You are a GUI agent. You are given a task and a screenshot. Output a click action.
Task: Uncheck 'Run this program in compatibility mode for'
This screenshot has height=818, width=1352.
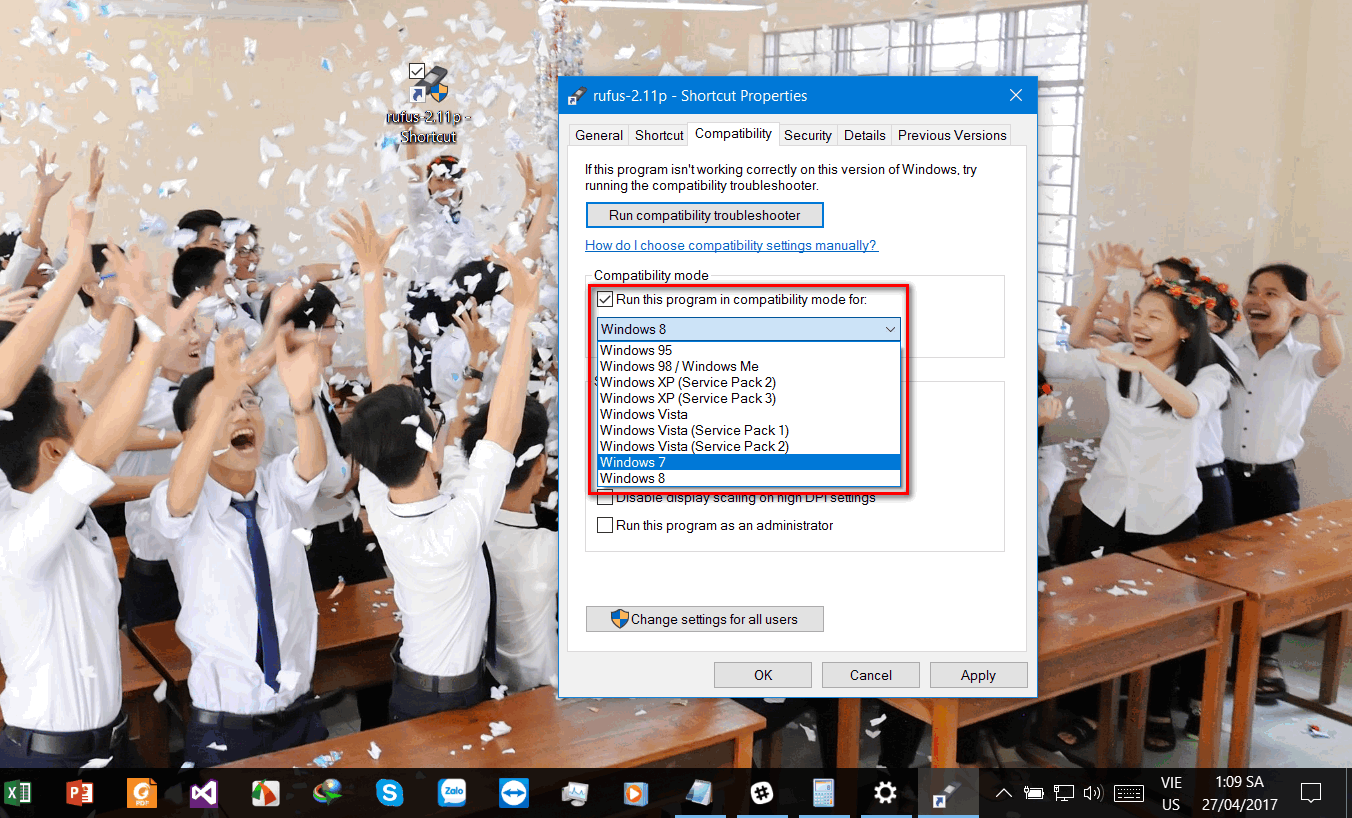[x=604, y=299]
